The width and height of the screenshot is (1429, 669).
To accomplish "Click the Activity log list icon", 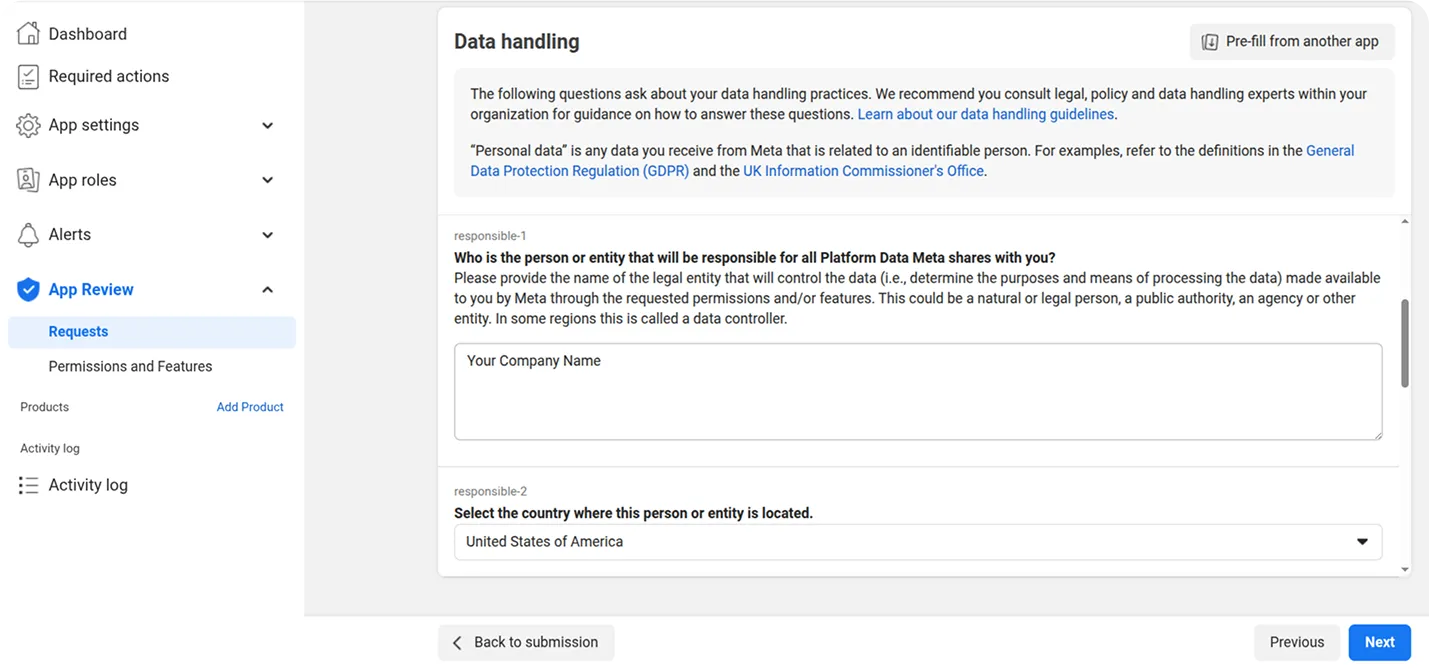I will [28, 485].
